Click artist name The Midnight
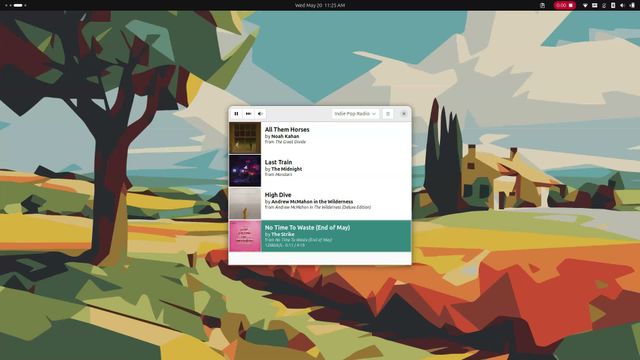Image resolution: width=640 pixels, height=360 pixels. (287, 169)
